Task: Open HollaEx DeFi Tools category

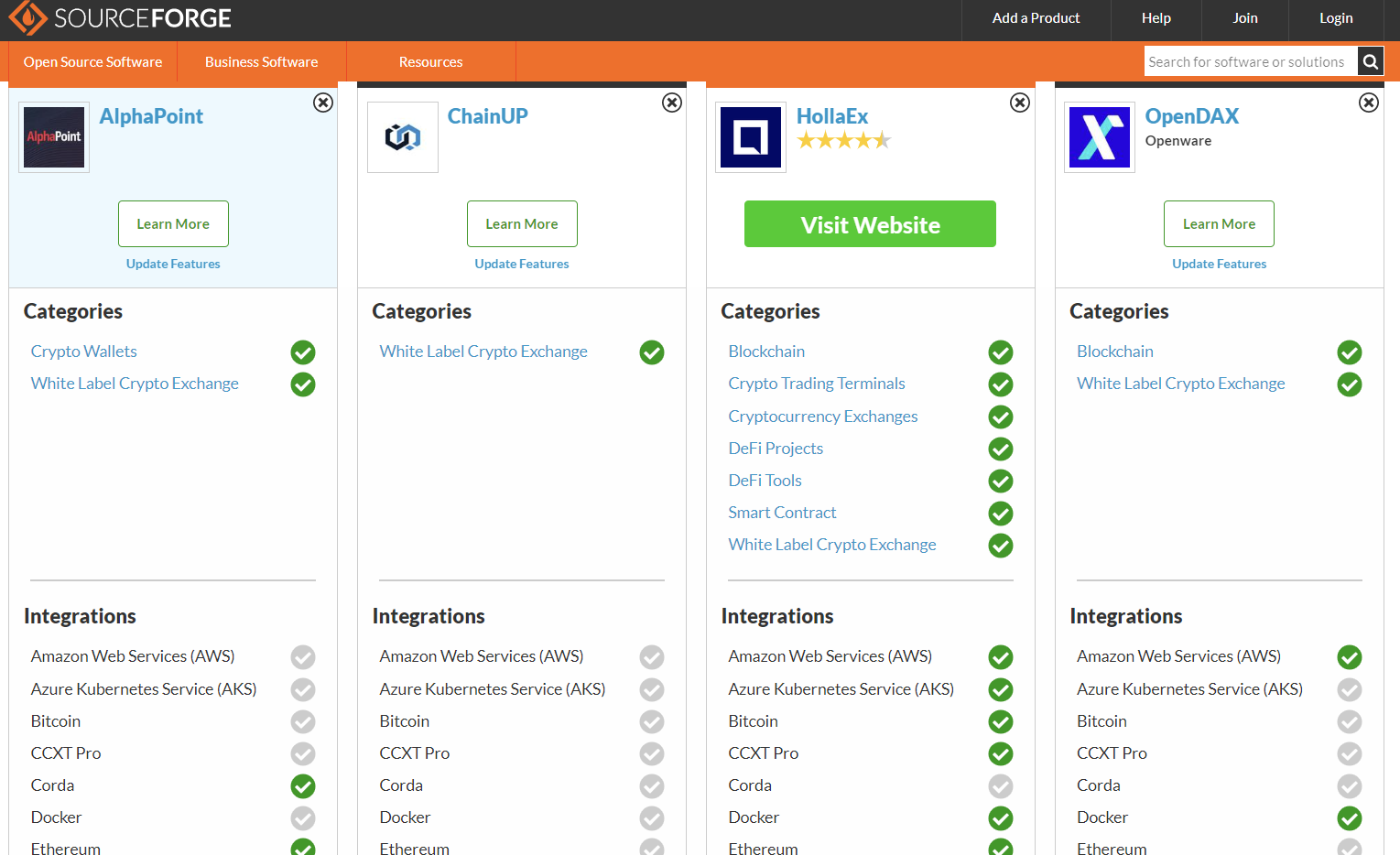Action: 765,481
